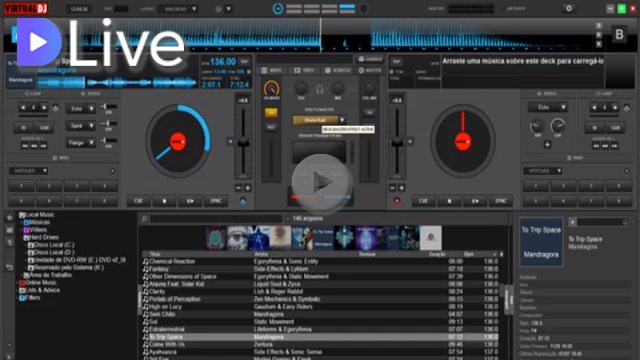640x360 pixels.
Task: Switch to the Scratch tab
Action: 338,71
